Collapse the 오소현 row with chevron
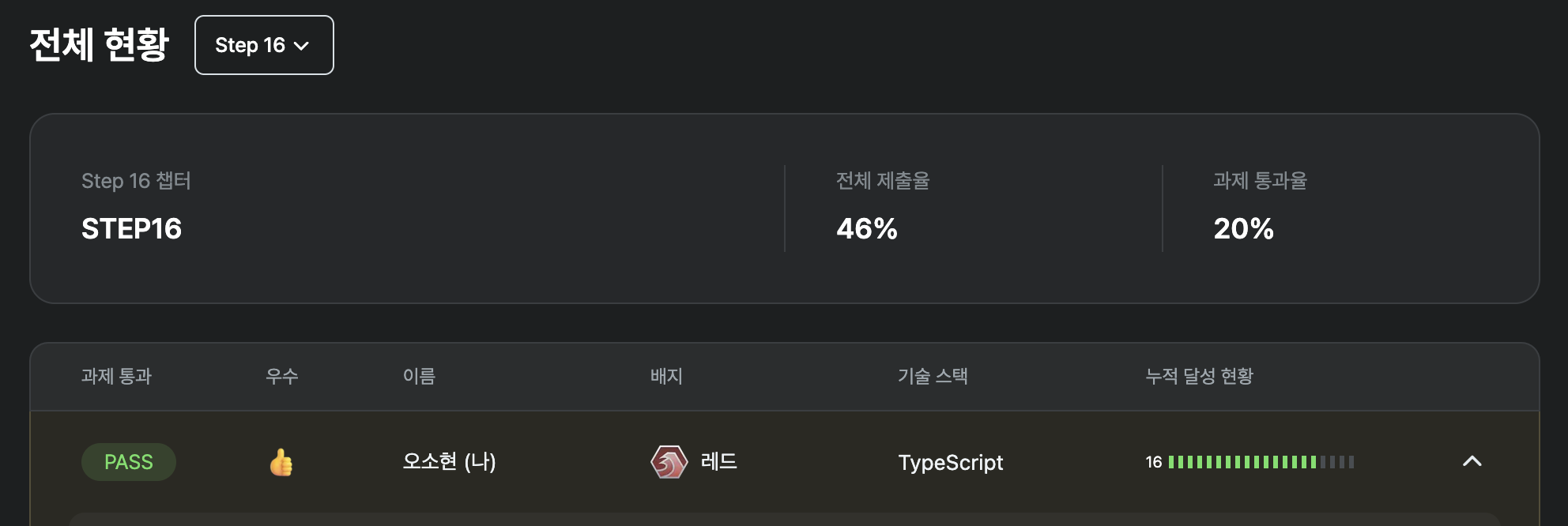This screenshot has width=1568, height=526. click(x=1472, y=461)
